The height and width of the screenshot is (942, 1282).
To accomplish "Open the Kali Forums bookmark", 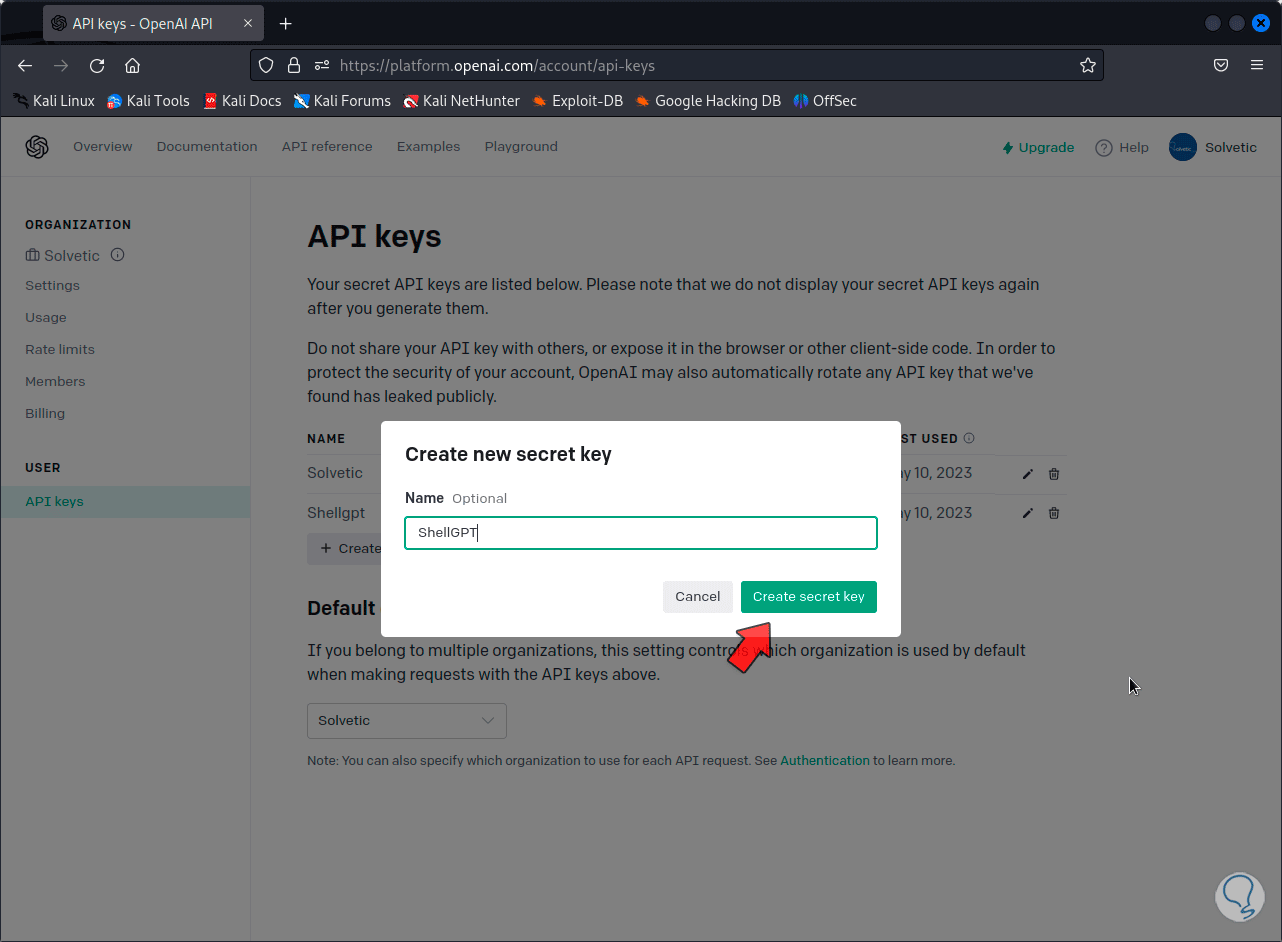I will pos(342,101).
